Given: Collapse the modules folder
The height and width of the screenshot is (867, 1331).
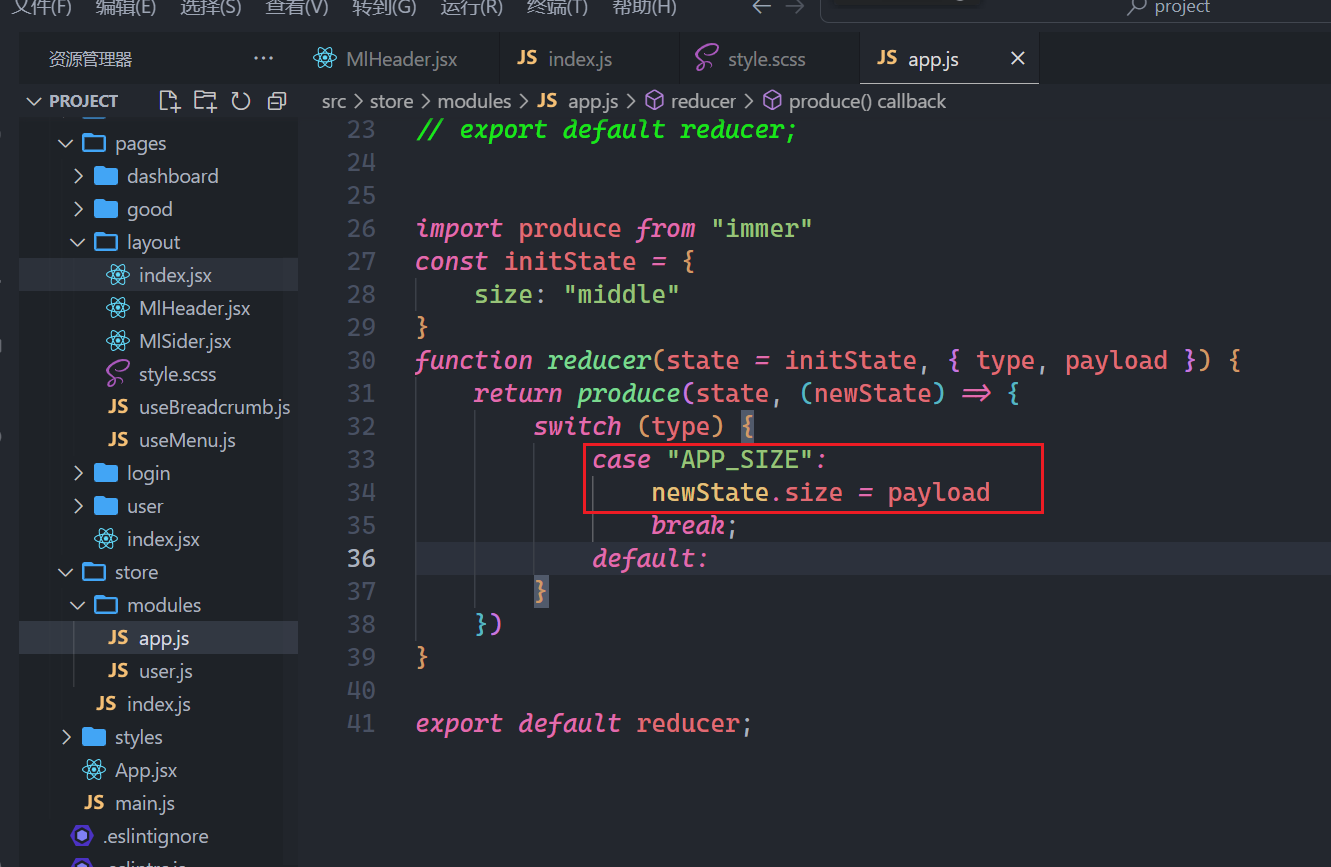Looking at the screenshot, I should click(x=78, y=605).
